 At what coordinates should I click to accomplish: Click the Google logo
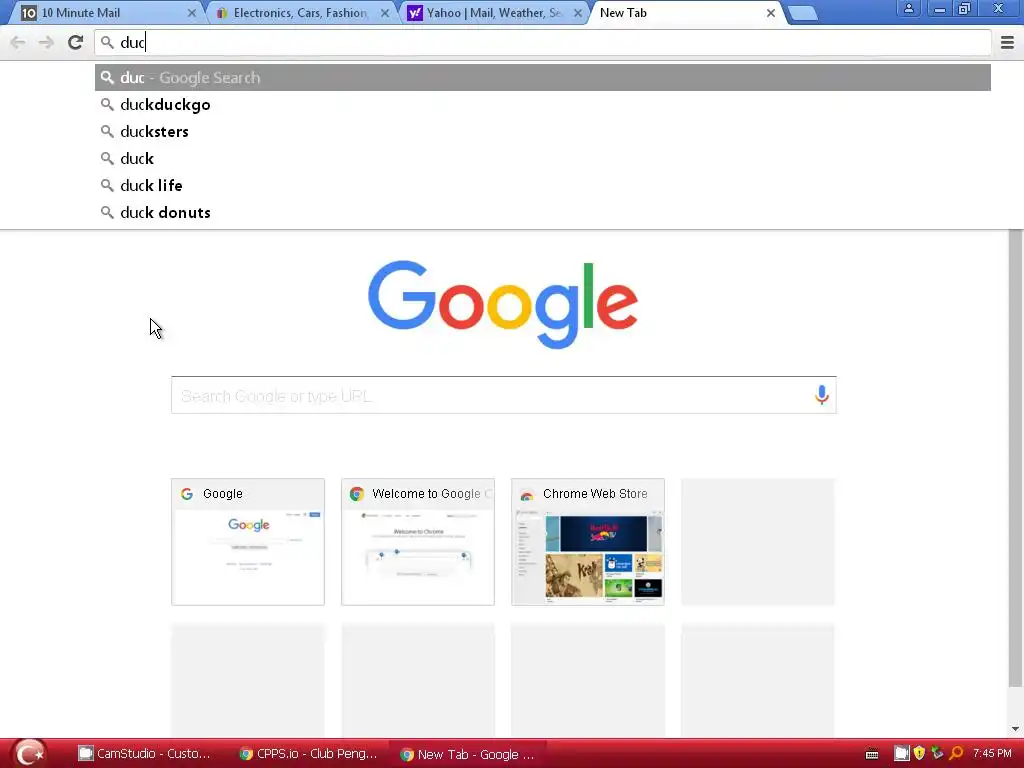503,304
